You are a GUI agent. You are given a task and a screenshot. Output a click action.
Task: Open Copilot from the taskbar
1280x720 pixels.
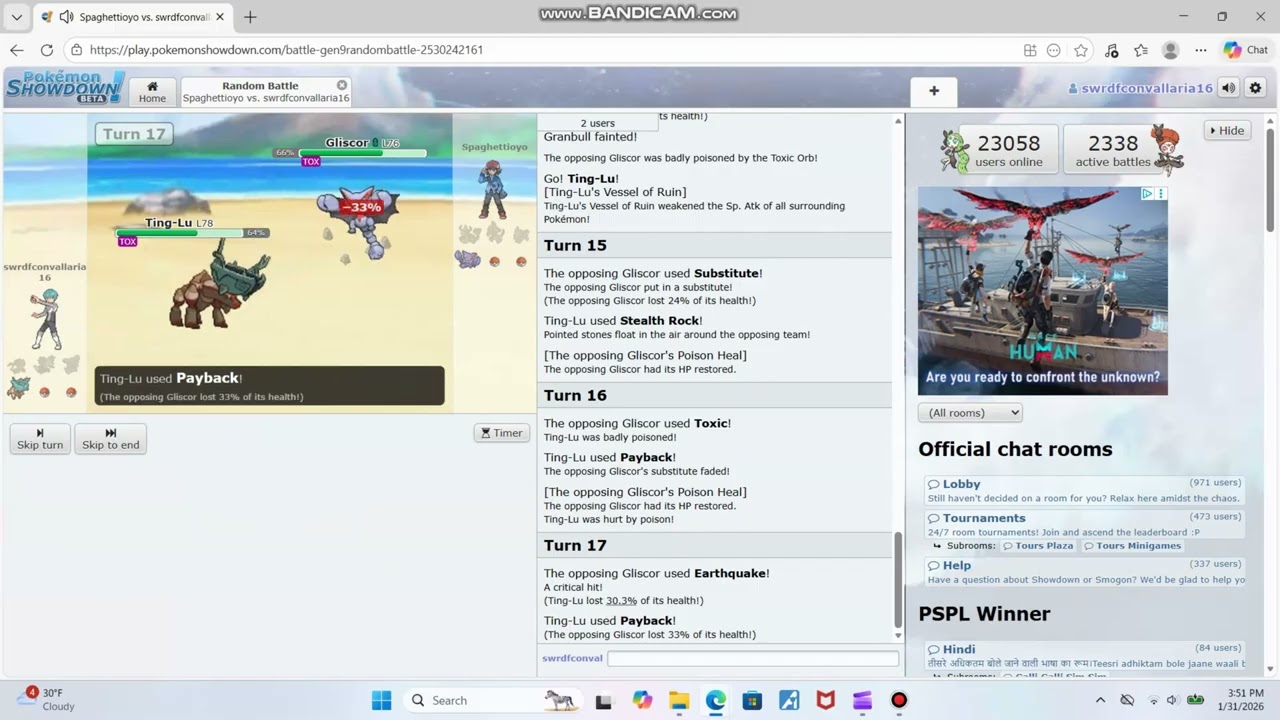click(x=642, y=700)
